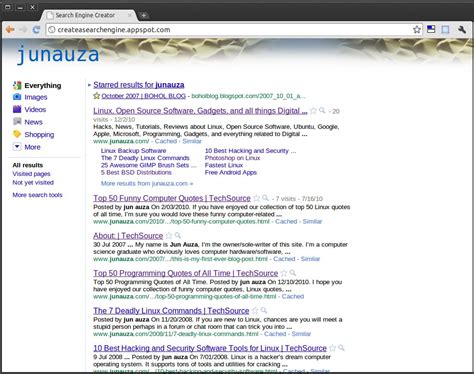The image size is (474, 374).
Task: Bookmark page with address bar star
Action: tap(417, 30)
